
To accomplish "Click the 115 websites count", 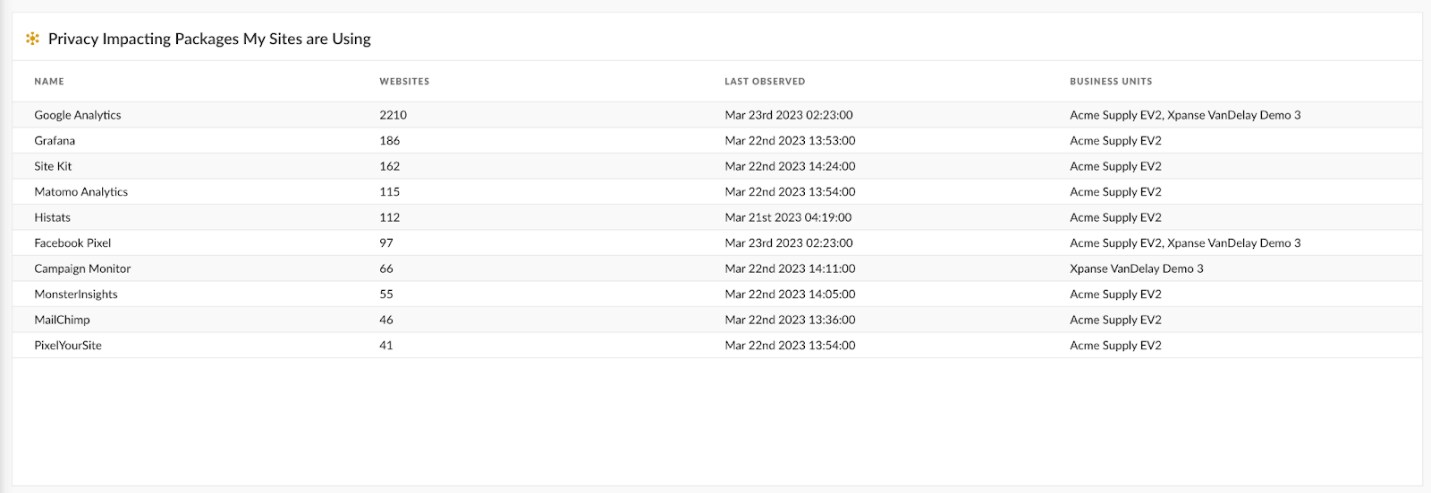I will 389,192.
